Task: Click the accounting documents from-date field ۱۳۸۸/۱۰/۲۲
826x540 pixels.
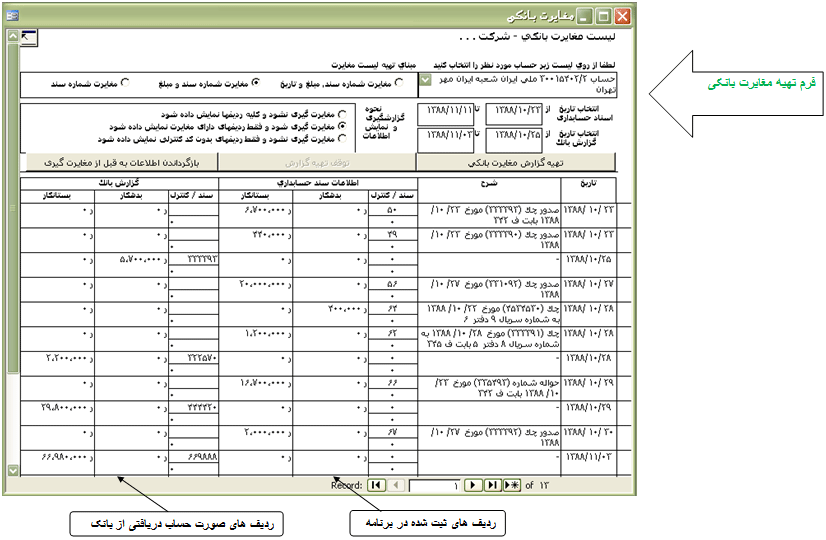Action: (x=514, y=115)
